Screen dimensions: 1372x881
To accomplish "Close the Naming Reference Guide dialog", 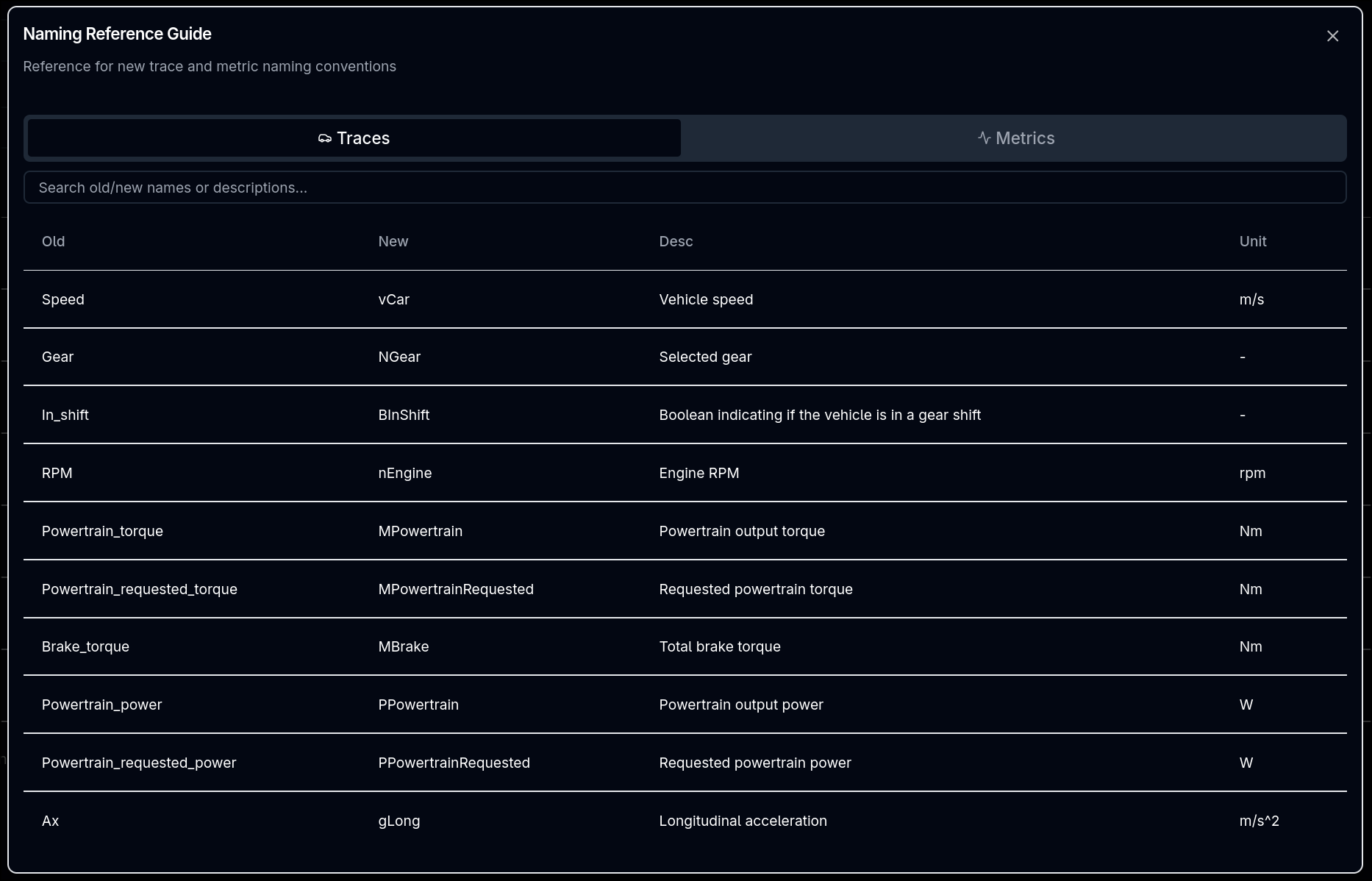I will (1332, 36).
